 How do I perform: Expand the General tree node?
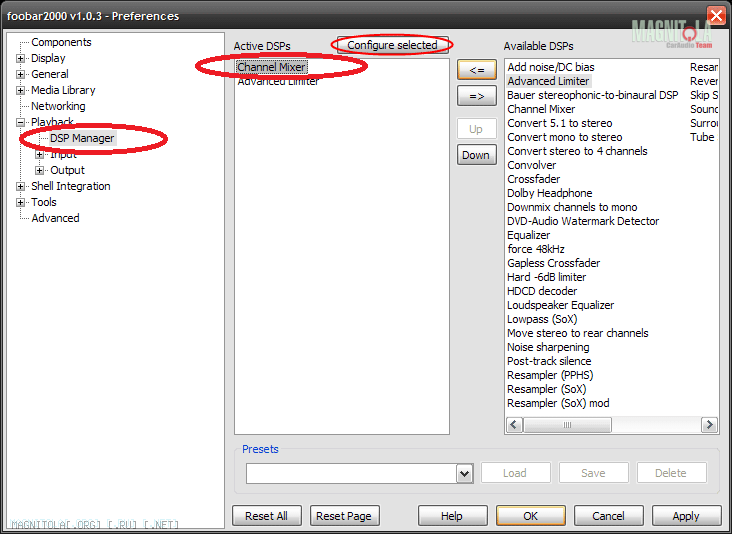click(x=21, y=75)
